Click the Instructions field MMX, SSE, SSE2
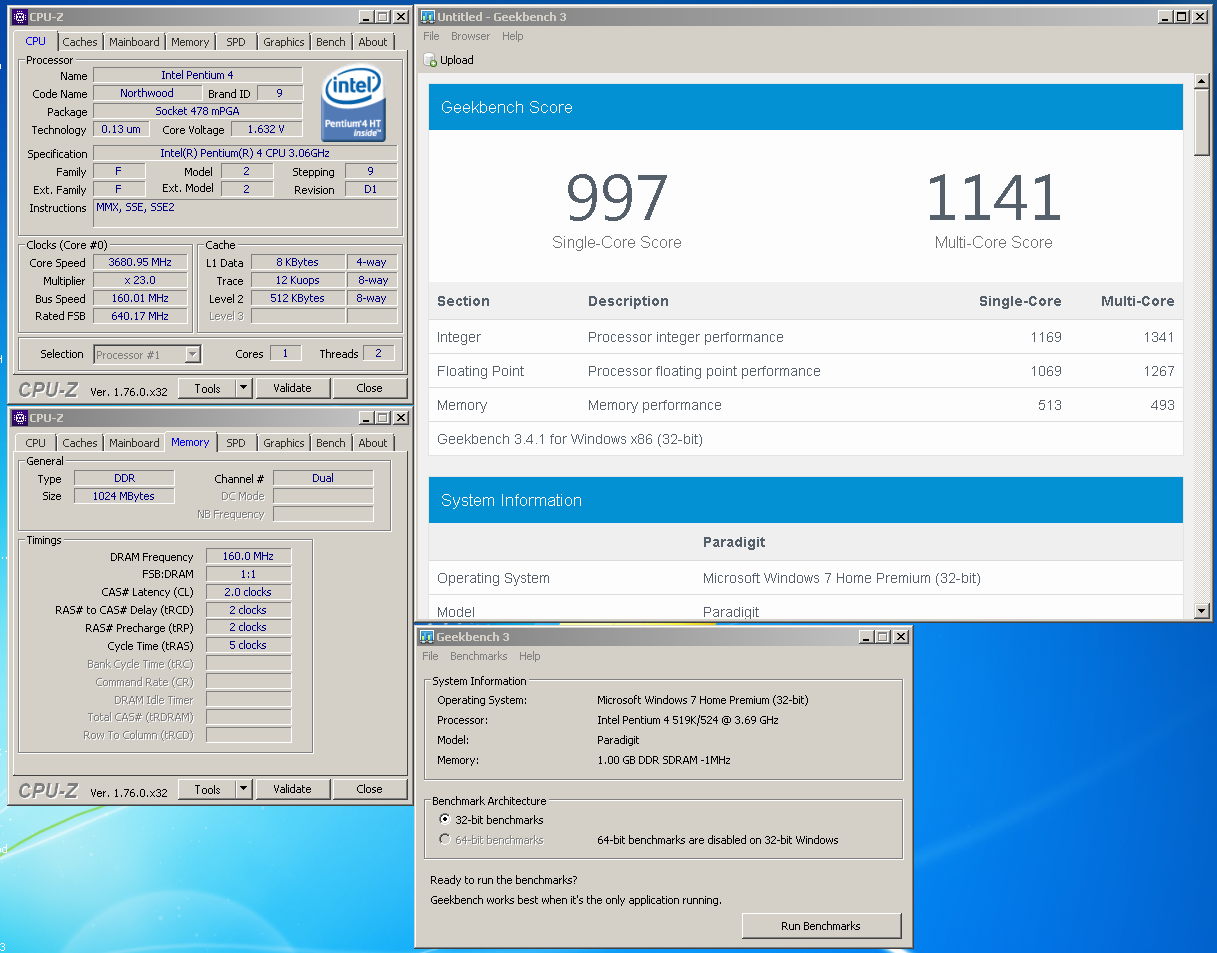This screenshot has width=1217, height=953. coord(245,213)
